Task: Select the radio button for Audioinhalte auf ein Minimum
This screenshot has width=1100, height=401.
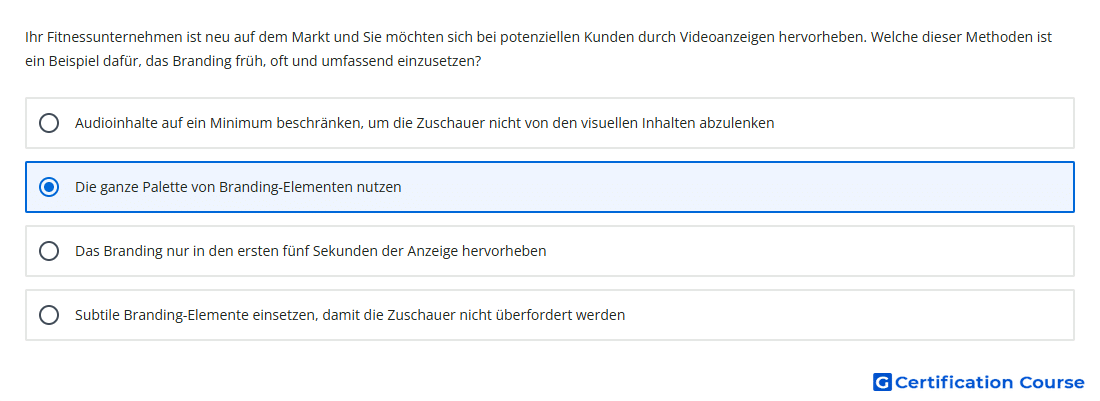Action: click(x=49, y=123)
